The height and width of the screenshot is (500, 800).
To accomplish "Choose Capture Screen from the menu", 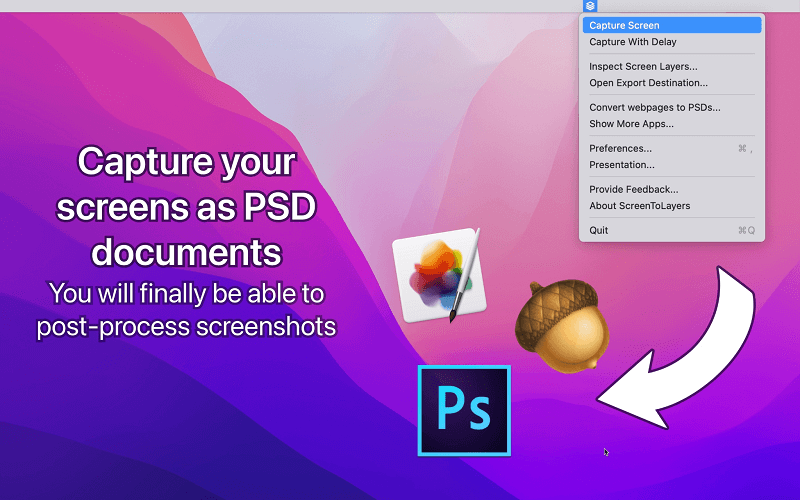I will [672, 25].
